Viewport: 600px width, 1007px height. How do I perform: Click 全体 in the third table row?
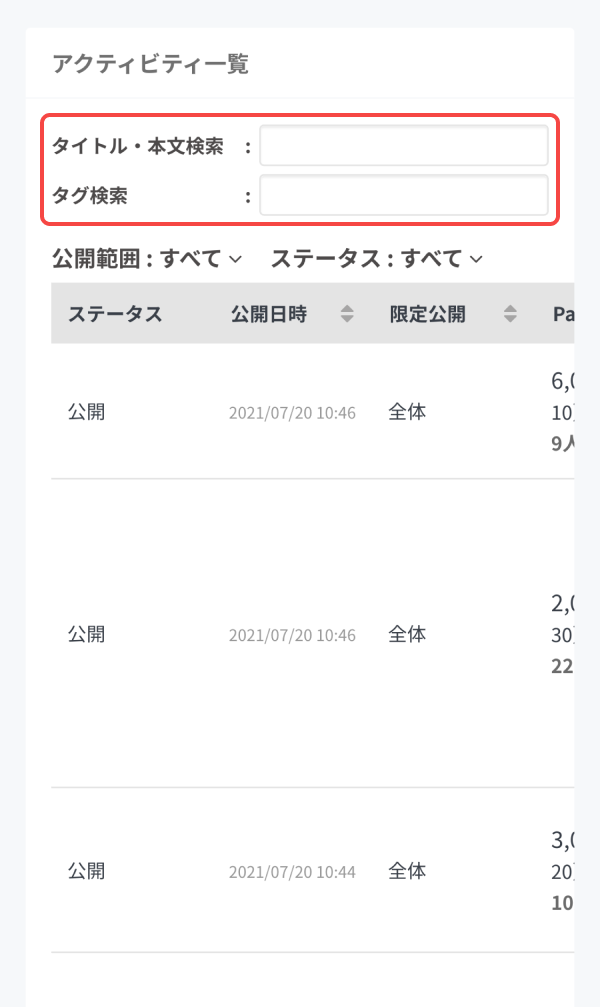(407, 871)
